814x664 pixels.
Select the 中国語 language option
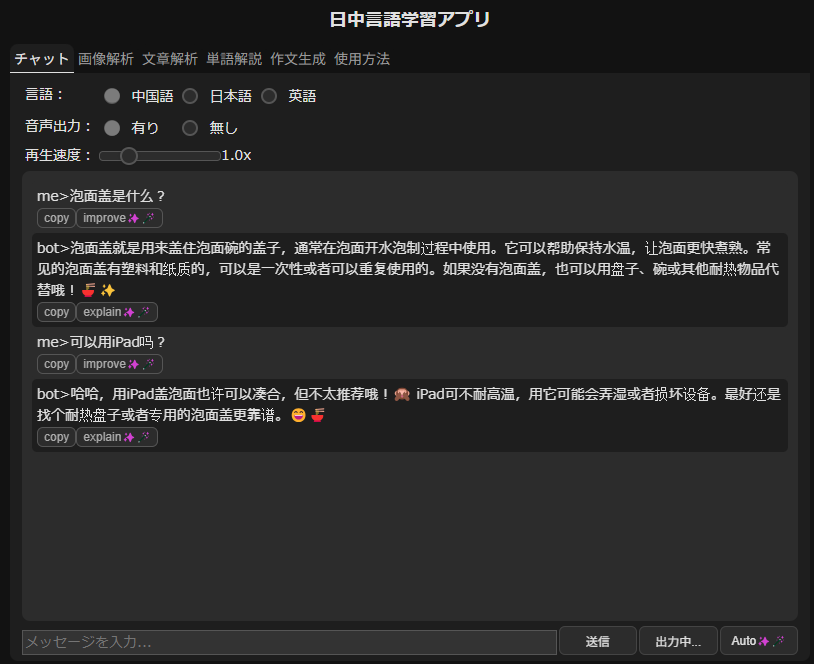click(113, 96)
